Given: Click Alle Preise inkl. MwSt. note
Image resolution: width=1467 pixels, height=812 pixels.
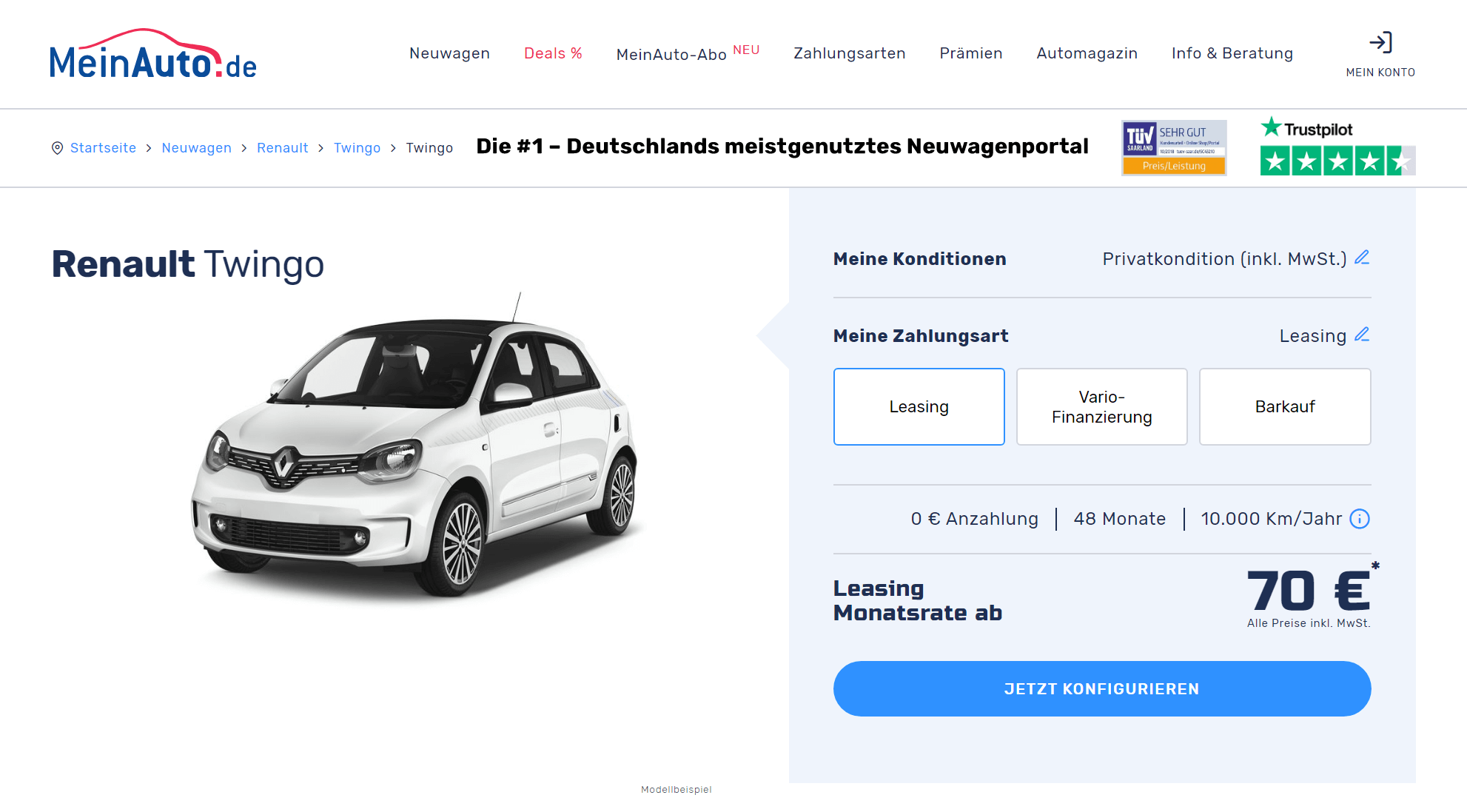Looking at the screenshot, I should (x=1308, y=623).
